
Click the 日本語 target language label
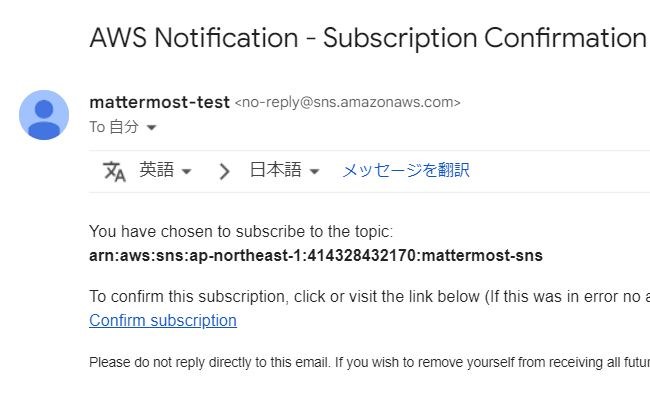[275, 170]
